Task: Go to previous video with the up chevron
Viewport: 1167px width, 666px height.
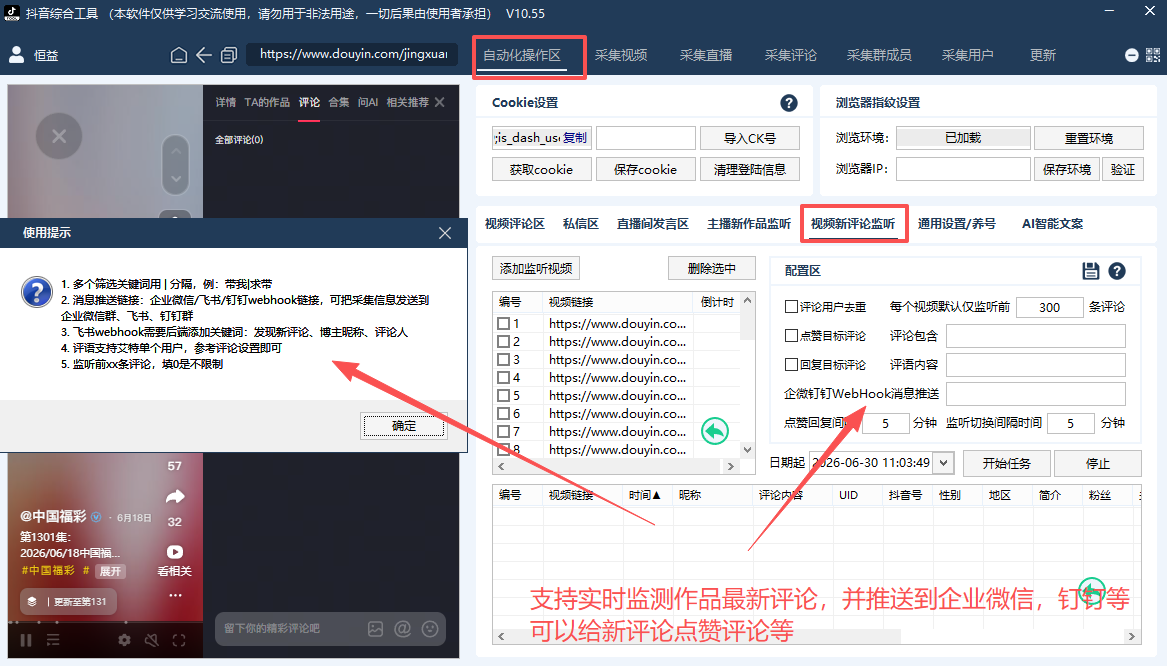Action: (176, 151)
